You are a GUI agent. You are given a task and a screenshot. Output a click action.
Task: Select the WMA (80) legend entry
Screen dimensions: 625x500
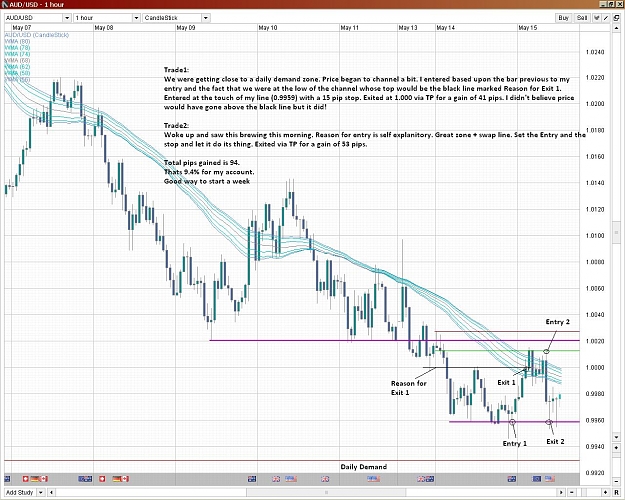(17, 41)
